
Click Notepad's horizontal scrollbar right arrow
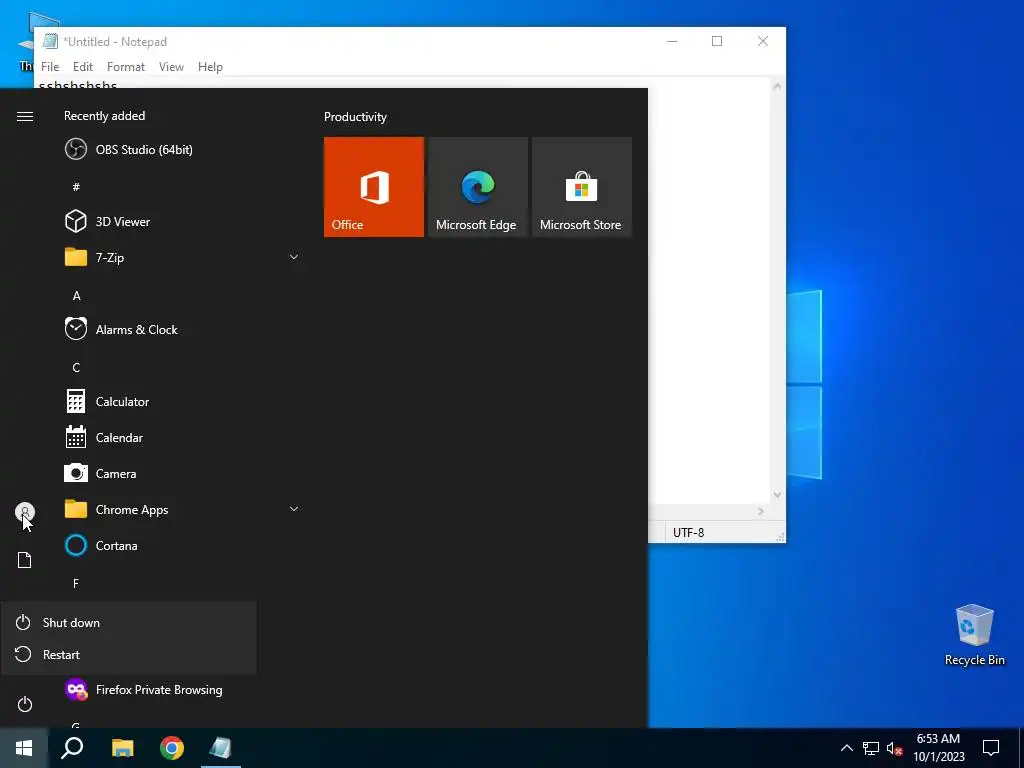point(761,511)
